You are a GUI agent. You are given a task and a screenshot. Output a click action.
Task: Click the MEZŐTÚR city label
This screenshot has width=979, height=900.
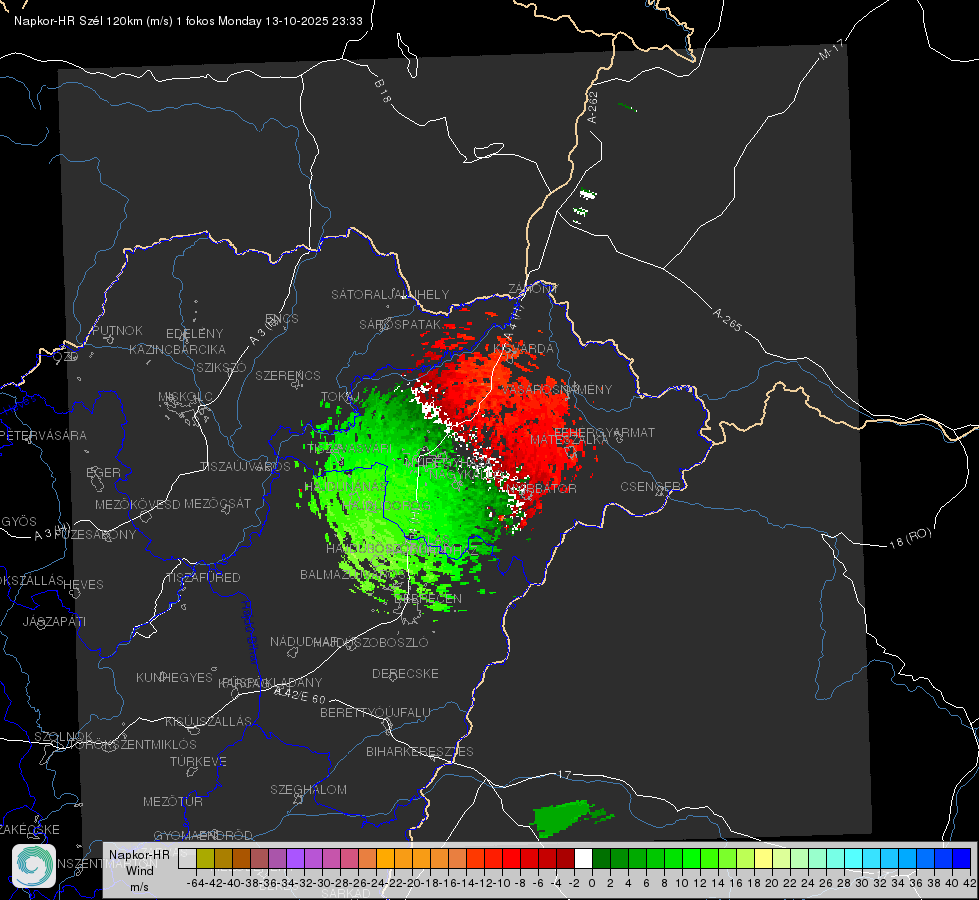click(173, 801)
